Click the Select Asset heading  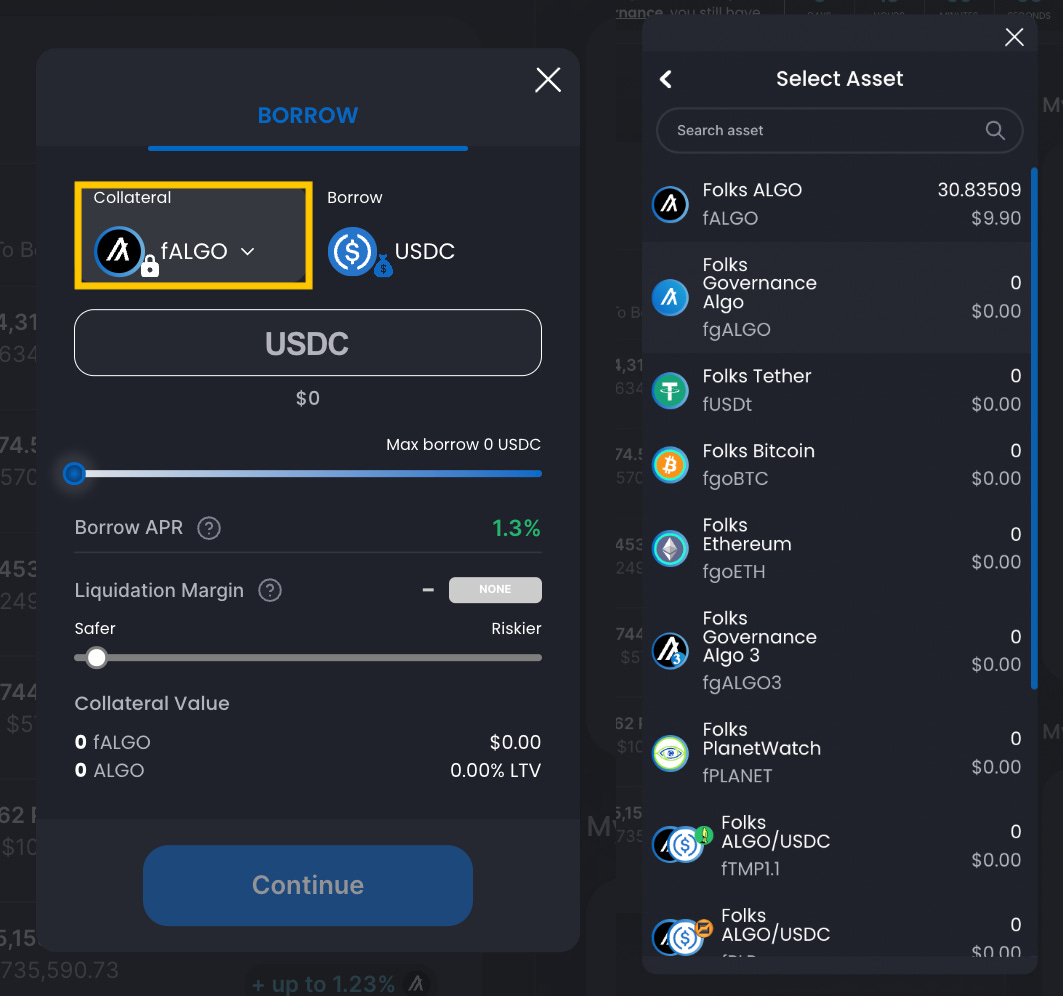(839, 79)
